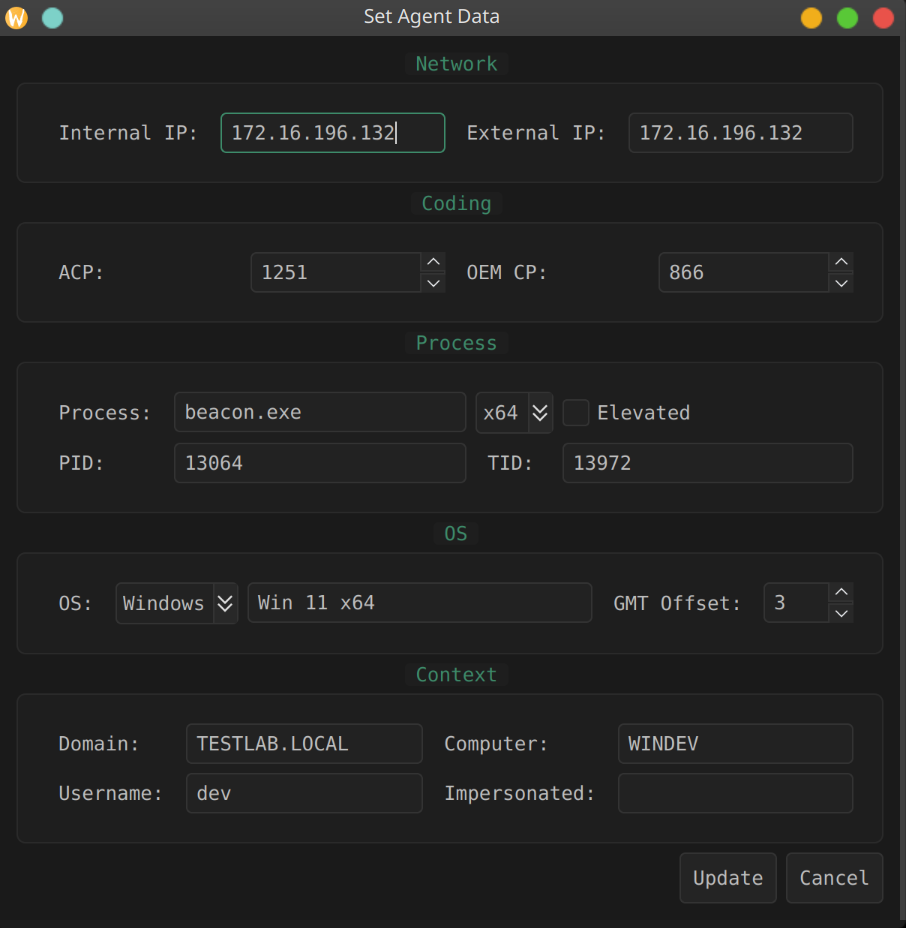Decrement the ACP value using the down arrow
Viewport: 906px width, 928px height.
(x=432, y=282)
